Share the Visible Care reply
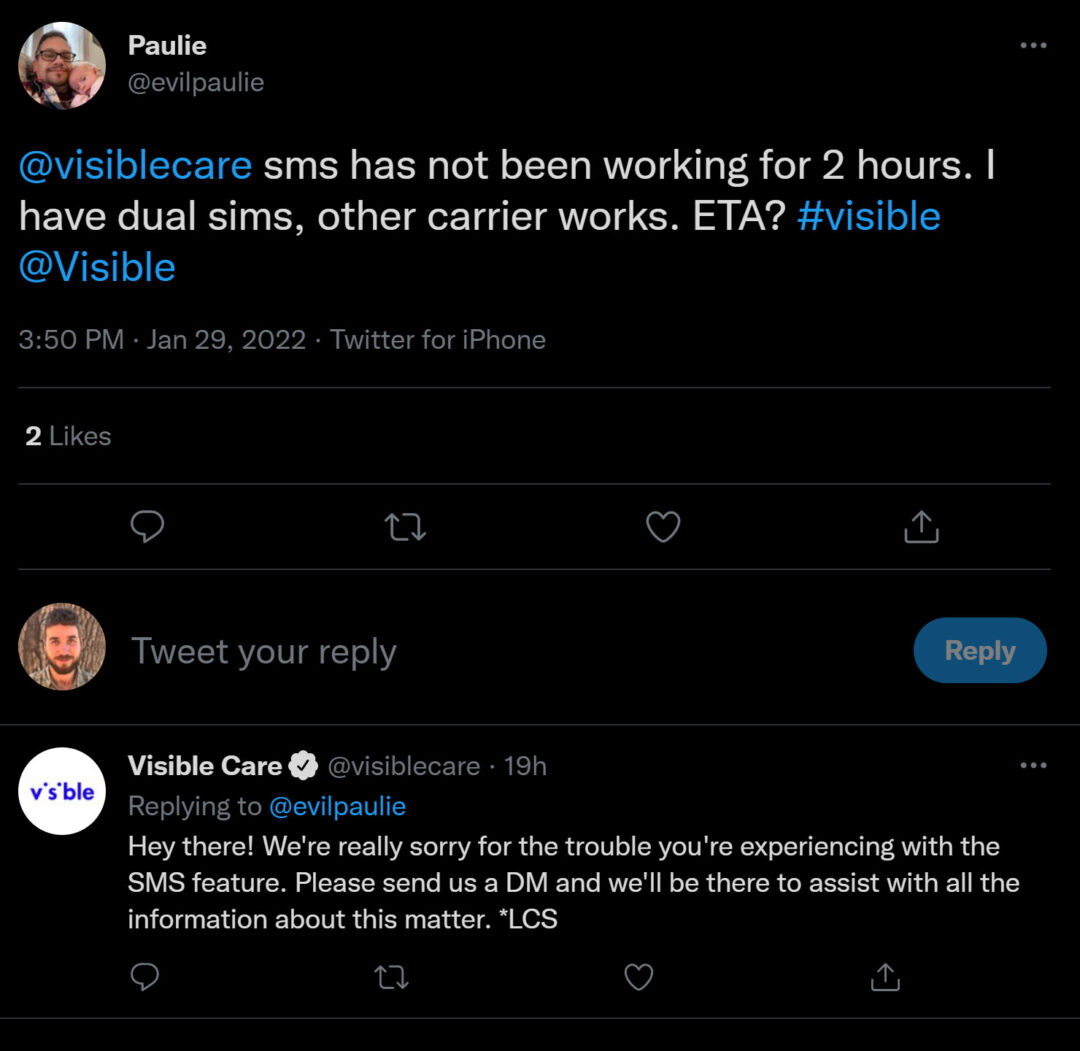The height and width of the screenshot is (1051, 1080). (x=885, y=976)
